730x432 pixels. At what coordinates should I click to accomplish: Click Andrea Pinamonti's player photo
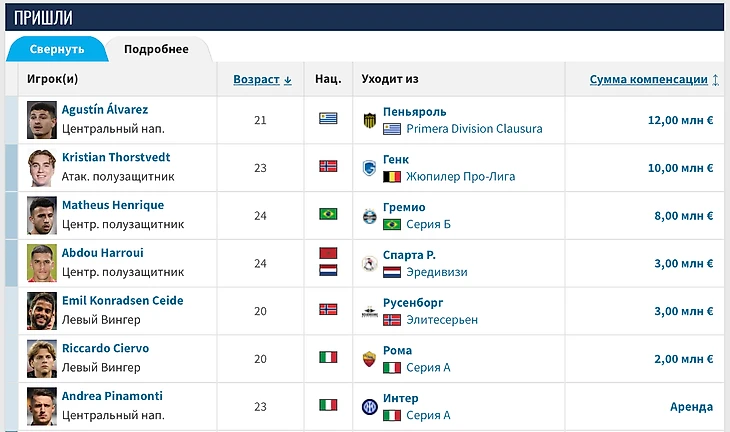[42, 407]
